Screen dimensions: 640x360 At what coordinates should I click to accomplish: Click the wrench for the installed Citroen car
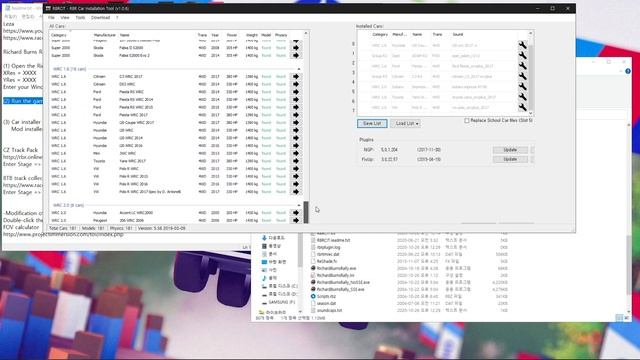[x=522, y=76]
